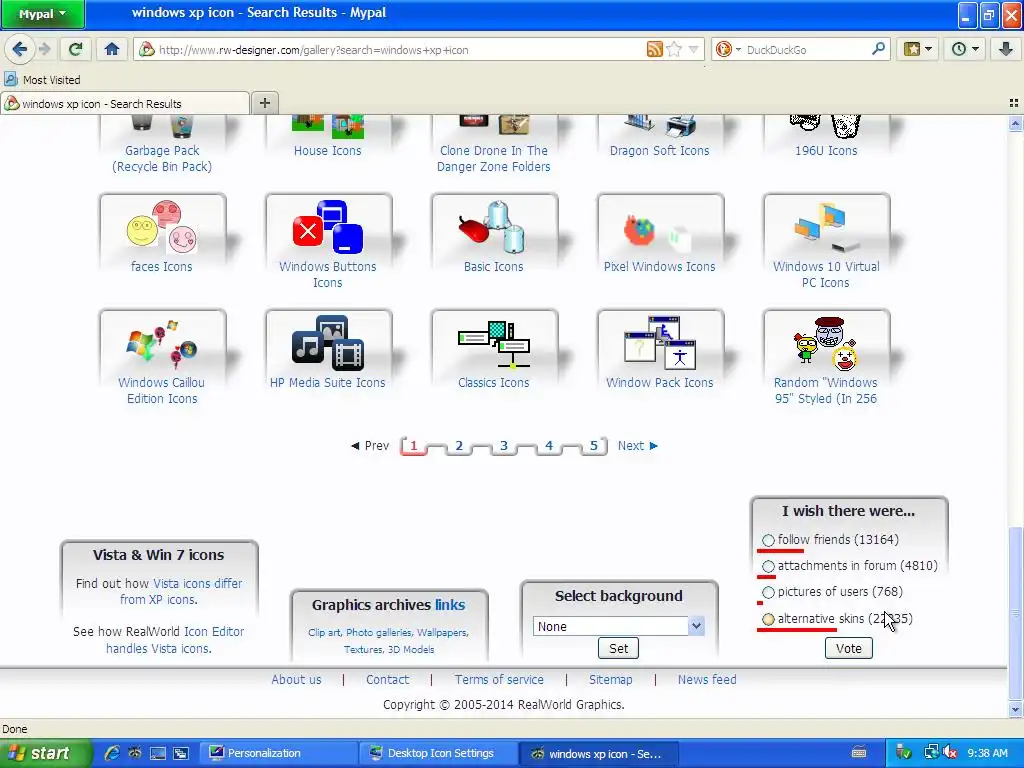The width and height of the screenshot is (1024, 768).
Task: Click the Garbage Pack (Recycle Bin Pack) link
Action: [162, 159]
